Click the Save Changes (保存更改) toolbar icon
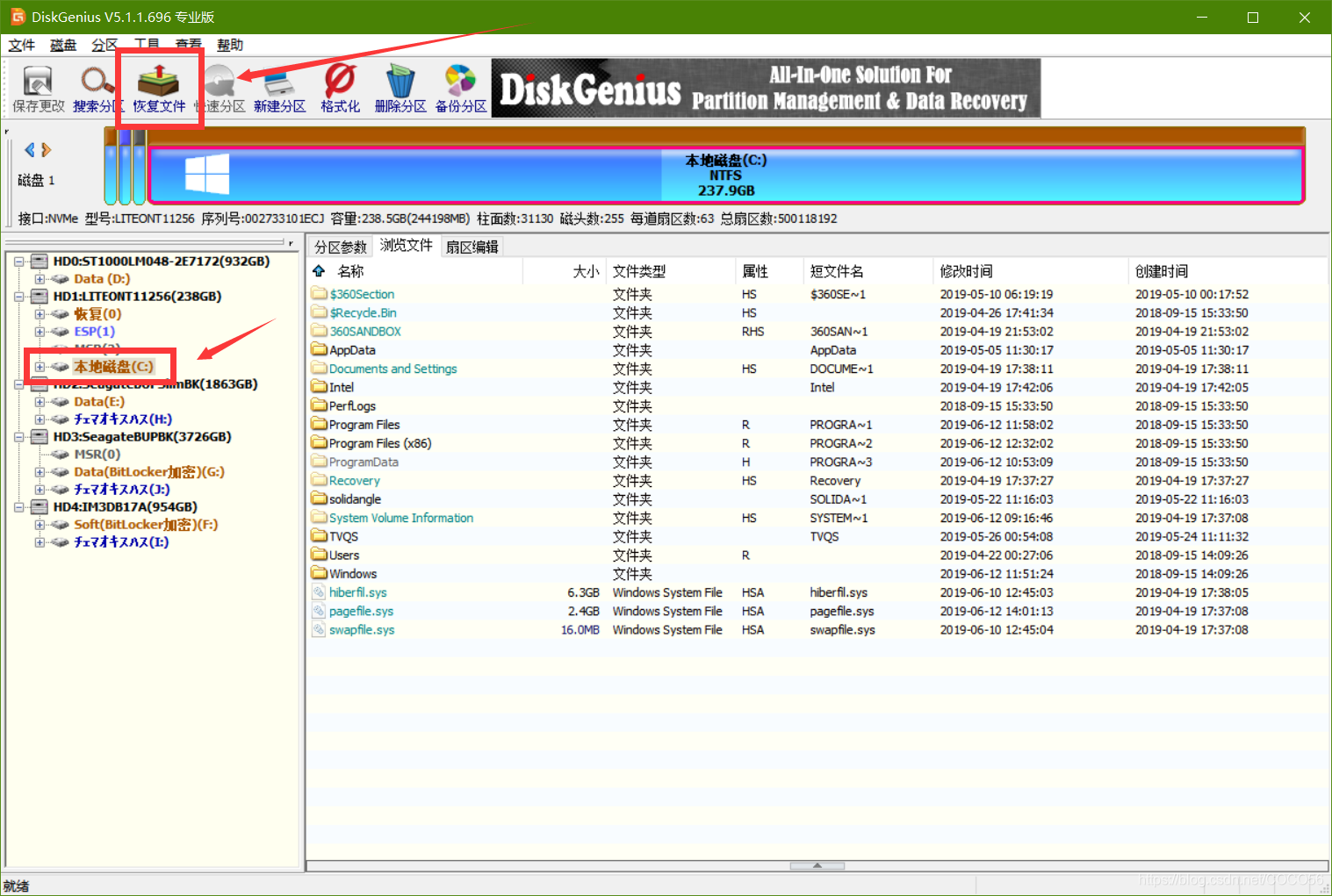The height and width of the screenshot is (896, 1332). pos(38,81)
